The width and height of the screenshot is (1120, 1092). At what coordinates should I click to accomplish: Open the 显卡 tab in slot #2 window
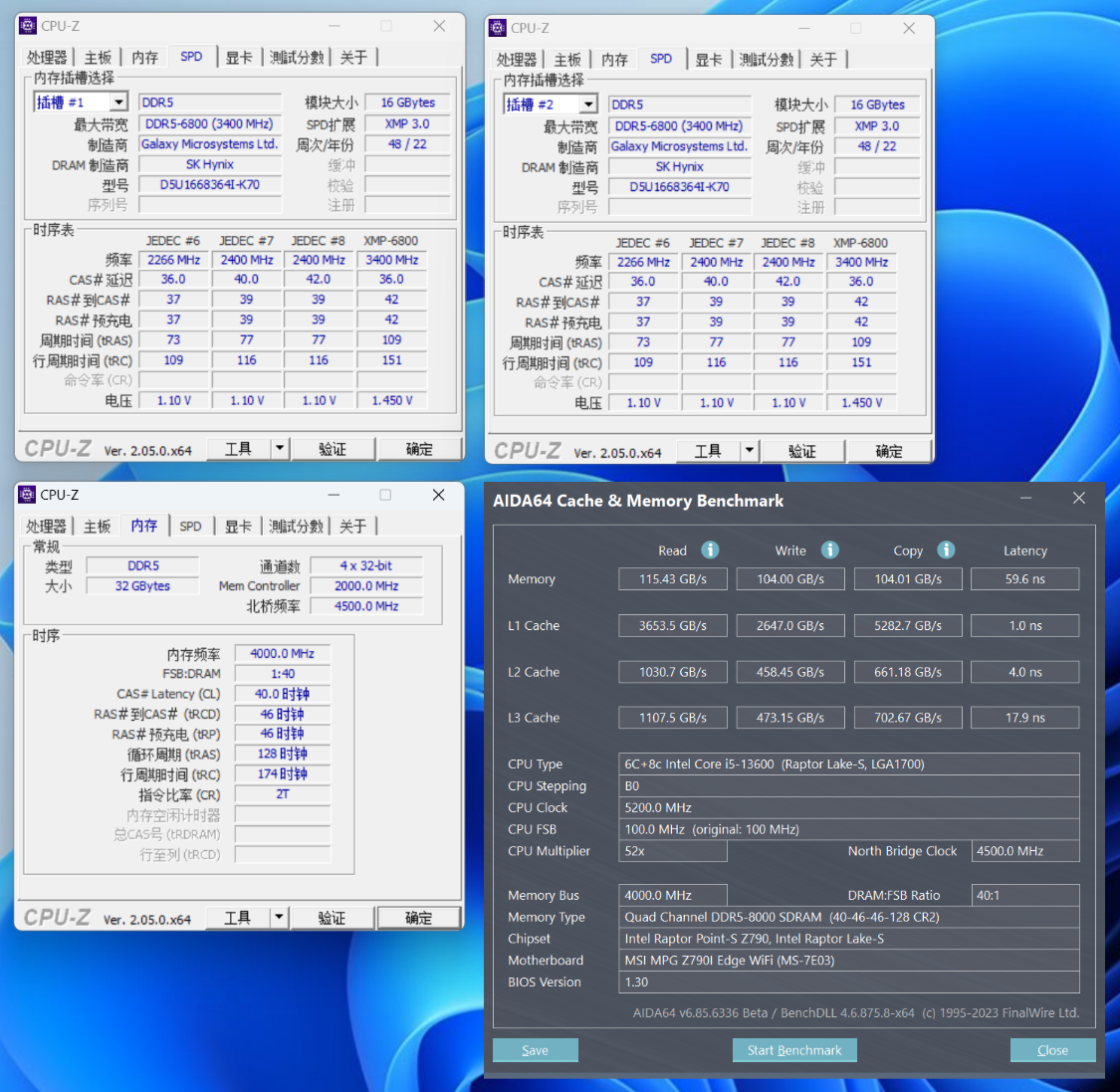click(709, 60)
